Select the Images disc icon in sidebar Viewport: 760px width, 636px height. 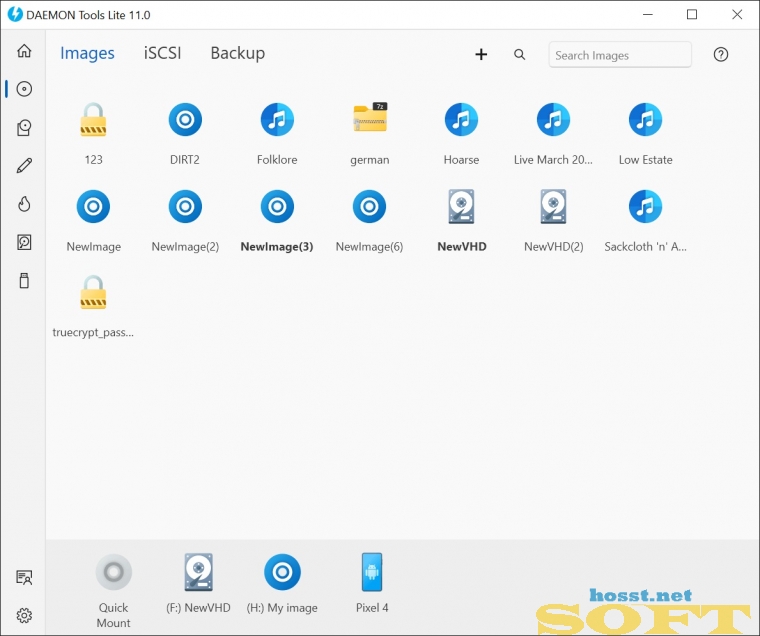24,89
